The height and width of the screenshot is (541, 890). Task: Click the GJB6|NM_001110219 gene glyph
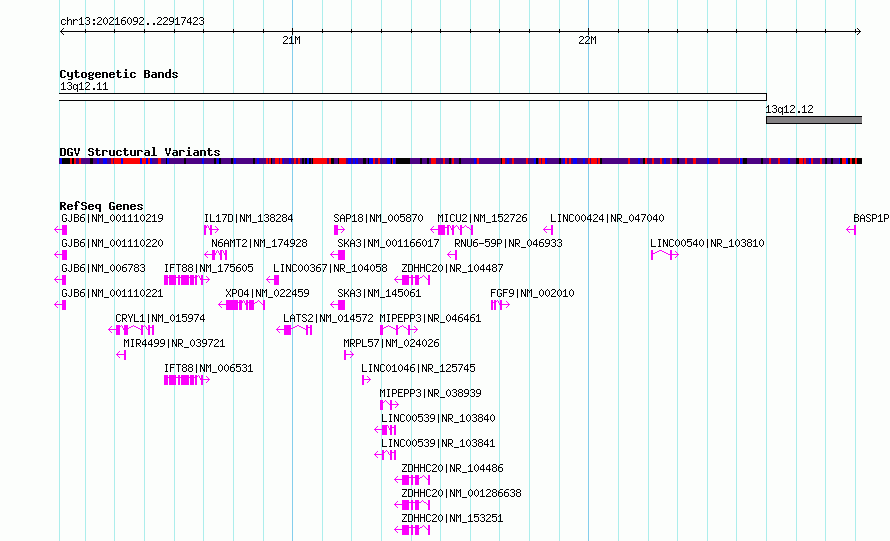(61, 230)
